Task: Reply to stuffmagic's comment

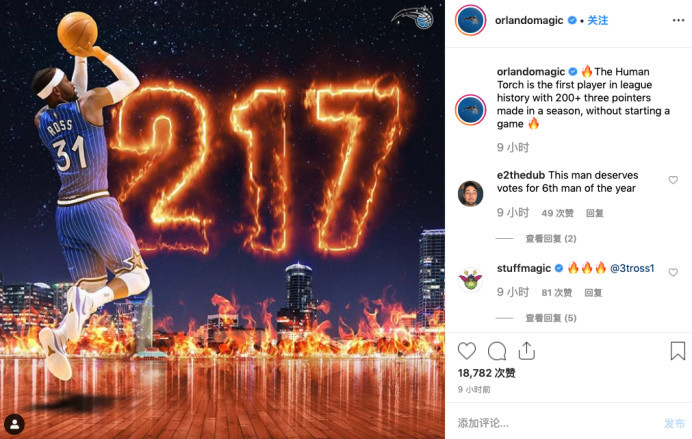Action: click(593, 293)
